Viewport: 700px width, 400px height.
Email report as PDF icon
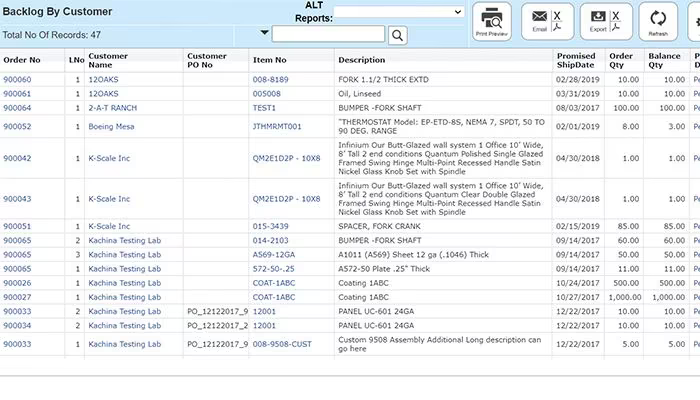click(557, 28)
